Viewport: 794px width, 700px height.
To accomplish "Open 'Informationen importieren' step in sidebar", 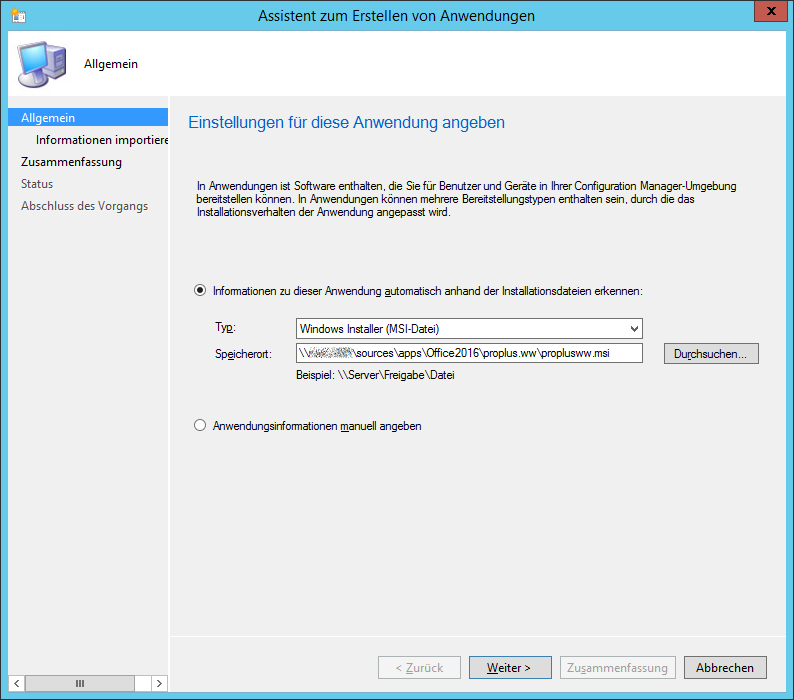I will (101, 140).
